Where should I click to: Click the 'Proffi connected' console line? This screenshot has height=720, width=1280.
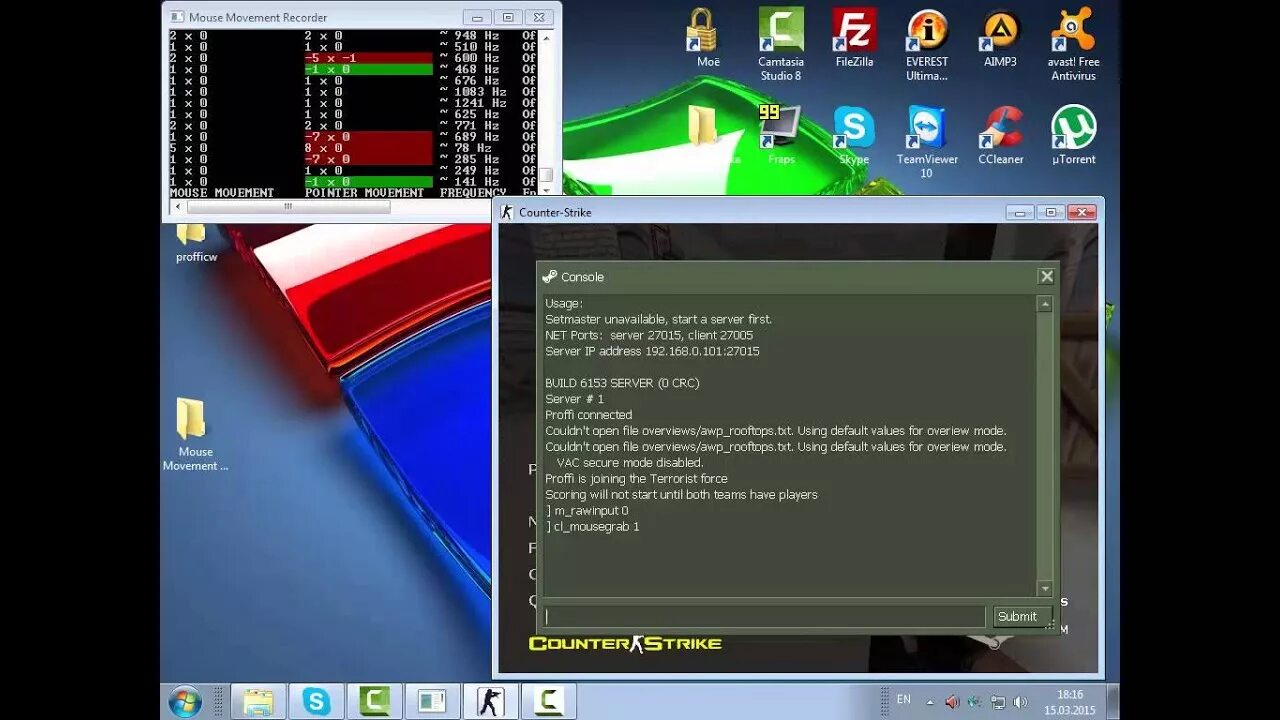pyautogui.click(x=588, y=415)
